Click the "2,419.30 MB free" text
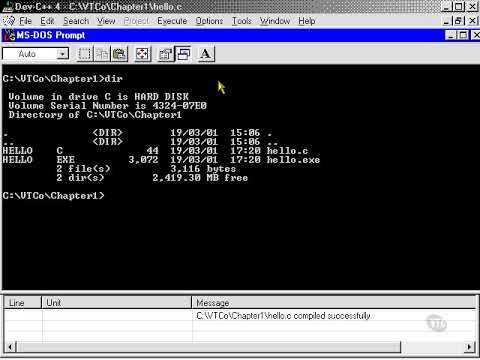The width and height of the screenshot is (480, 360). (x=200, y=178)
